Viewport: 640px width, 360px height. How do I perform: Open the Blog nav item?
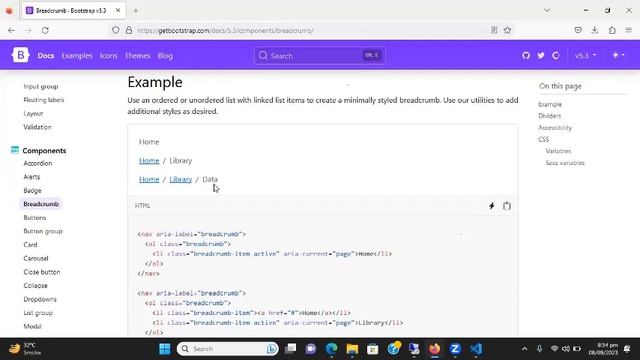tap(165, 56)
